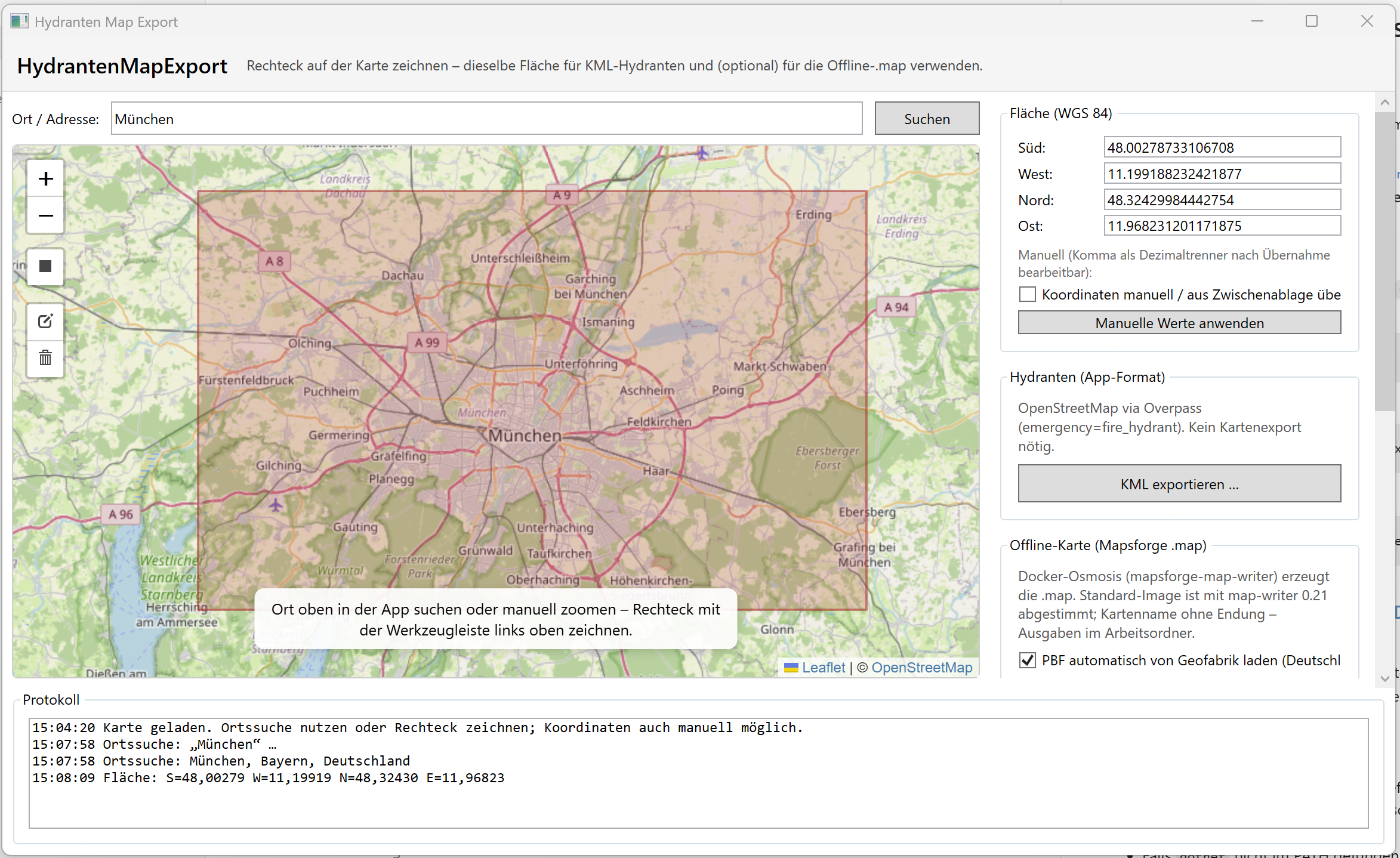The width and height of the screenshot is (1400, 858).
Task: Click log line 'Ortssuche: München, Bayern, Deutschland'
Action: tap(221, 761)
